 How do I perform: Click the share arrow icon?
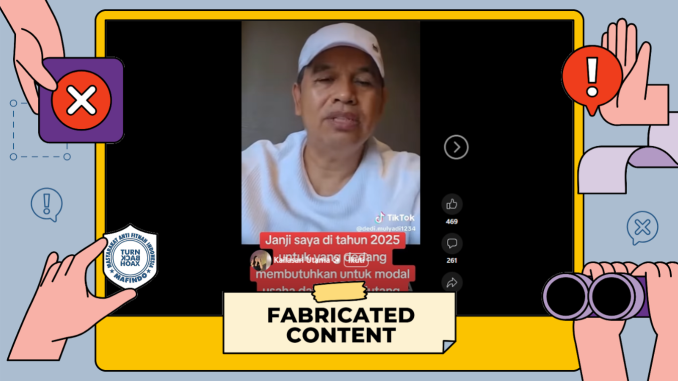452,282
